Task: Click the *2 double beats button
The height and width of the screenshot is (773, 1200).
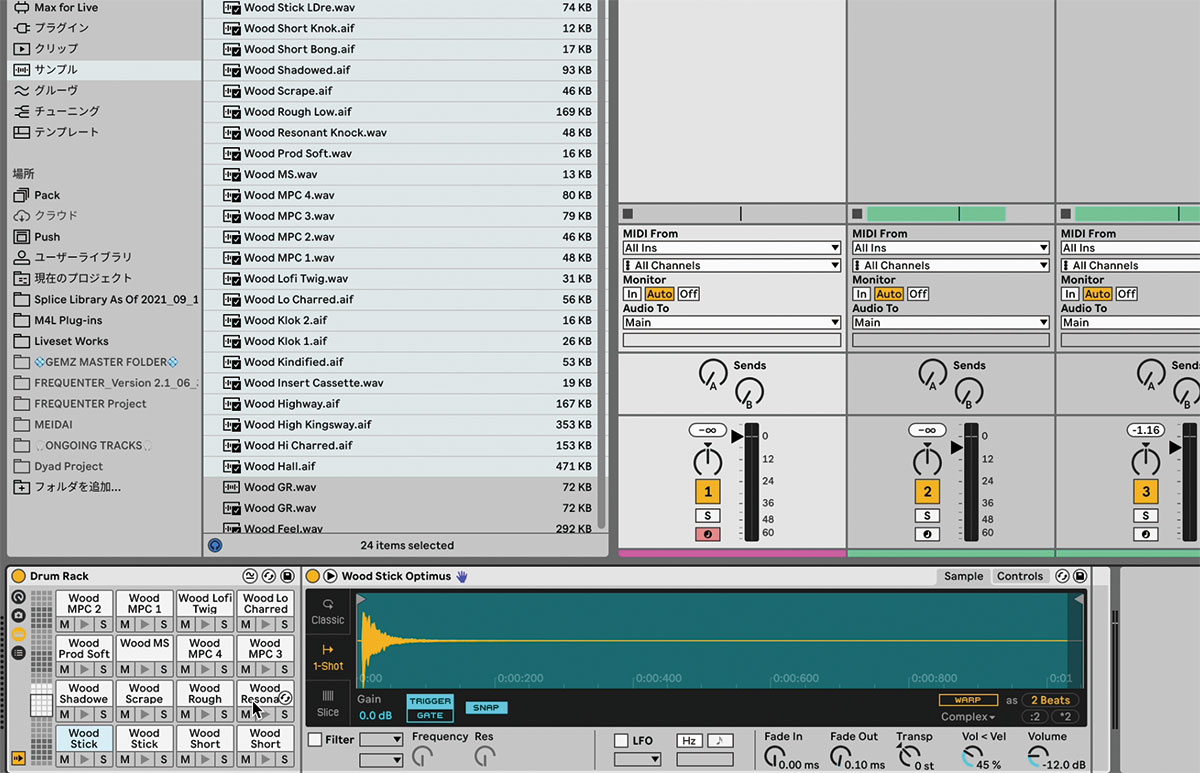Action: (1065, 717)
